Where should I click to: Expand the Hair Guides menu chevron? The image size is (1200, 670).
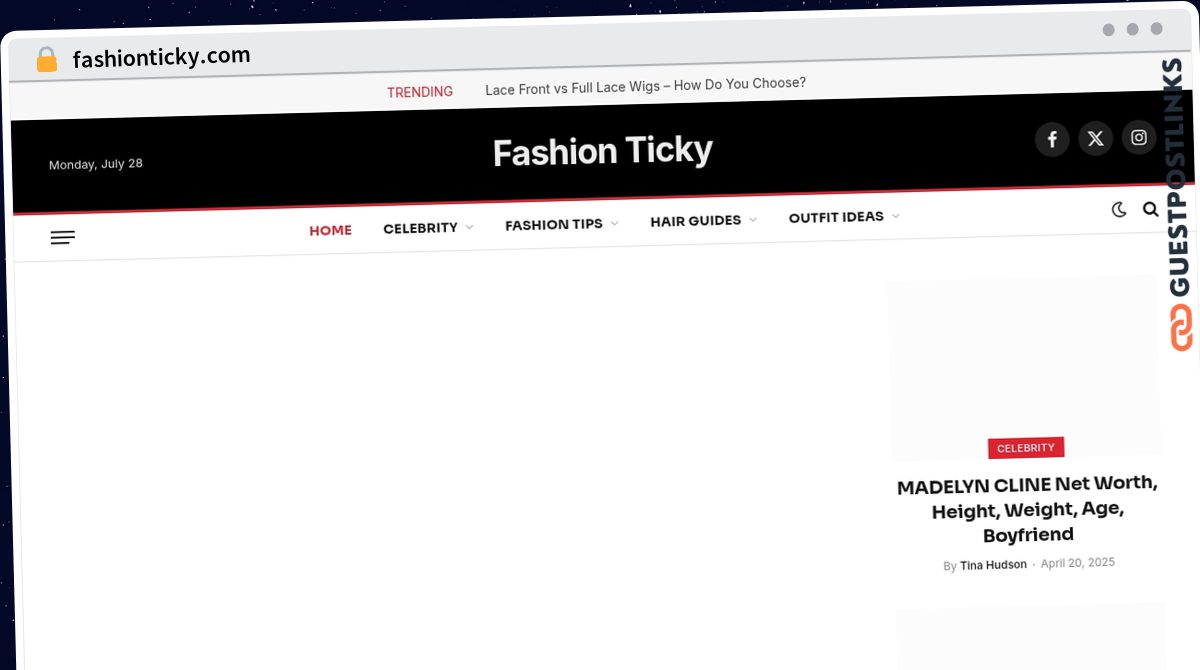pyautogui.click(x=752, y=219)
